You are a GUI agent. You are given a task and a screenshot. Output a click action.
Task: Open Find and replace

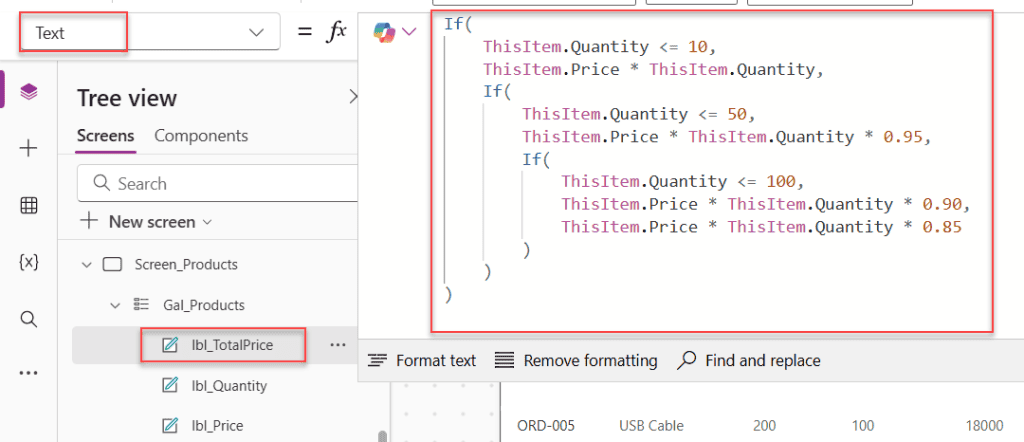point(748,360)
